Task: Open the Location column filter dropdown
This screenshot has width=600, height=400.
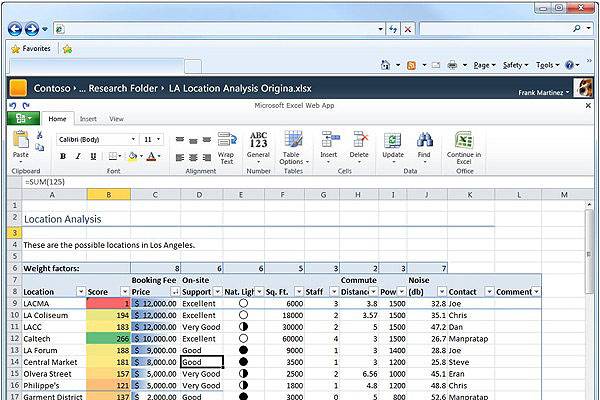Action: (81, 292)
